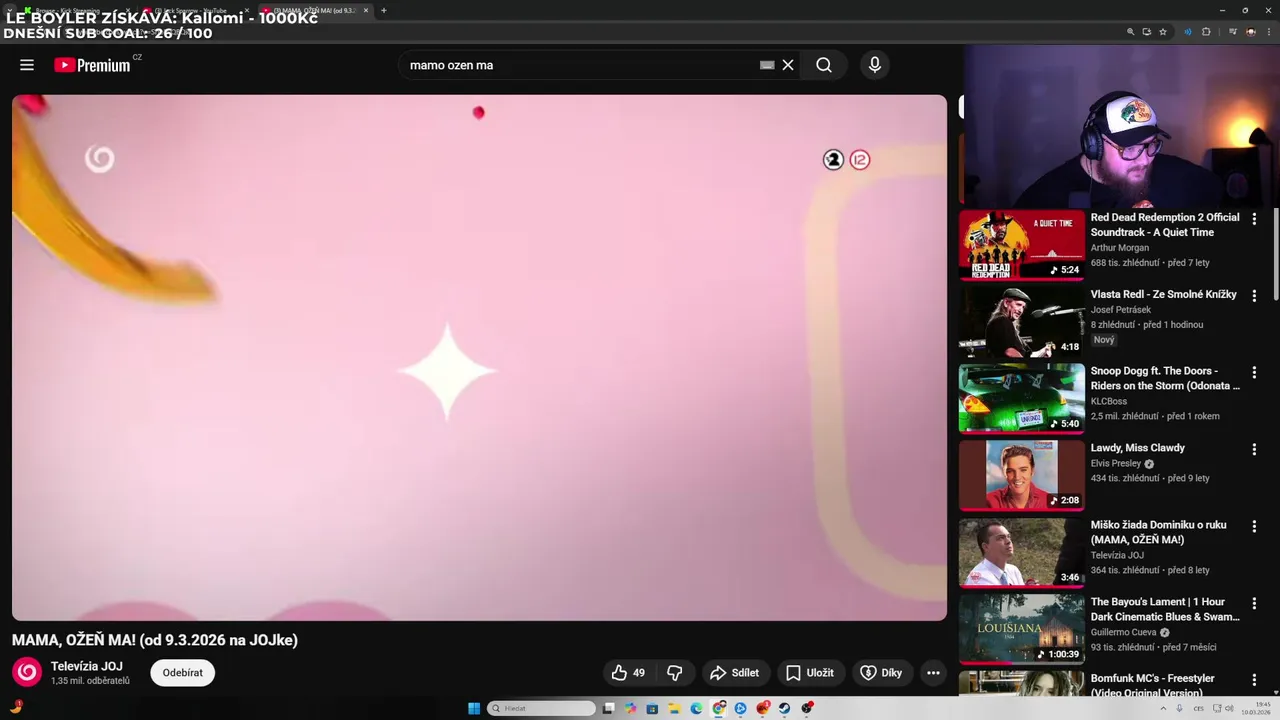Open the Windows Start button
Image resolution: width=1280 pixels, height=720 pixels.
pyautogui.click(x=474, y=708)
